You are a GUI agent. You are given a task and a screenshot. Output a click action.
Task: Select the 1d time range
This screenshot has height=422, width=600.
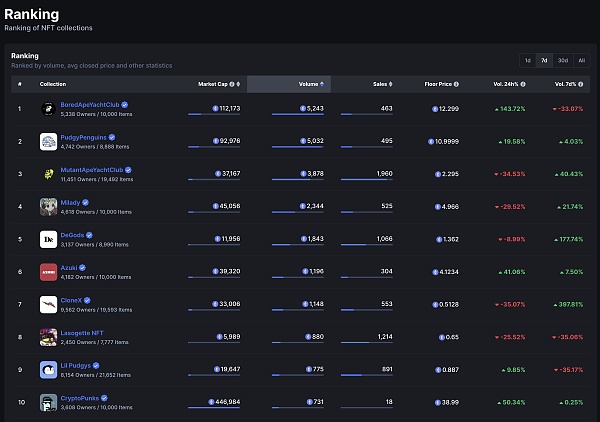(527, 60)
